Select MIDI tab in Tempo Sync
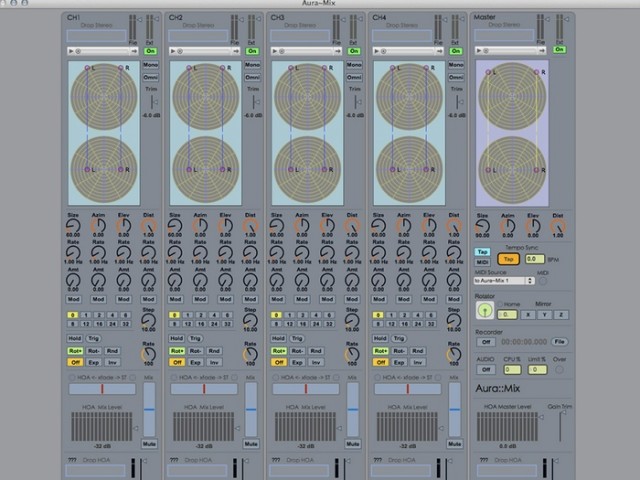 pyautogui.click(x=481, y=261)
